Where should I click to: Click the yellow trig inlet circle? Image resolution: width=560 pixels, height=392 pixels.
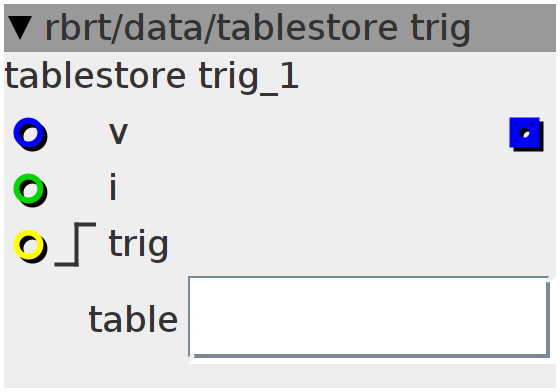coord(30,246)
